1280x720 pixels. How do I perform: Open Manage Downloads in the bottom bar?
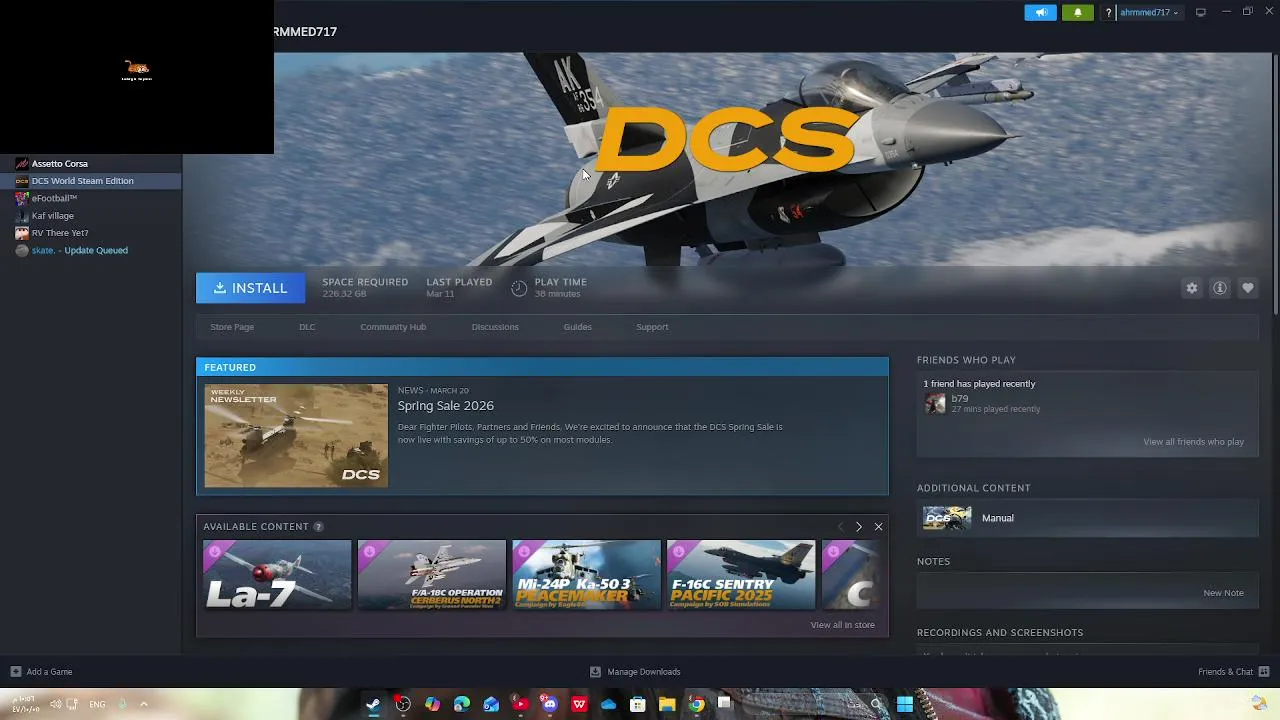tap(635, 672)
